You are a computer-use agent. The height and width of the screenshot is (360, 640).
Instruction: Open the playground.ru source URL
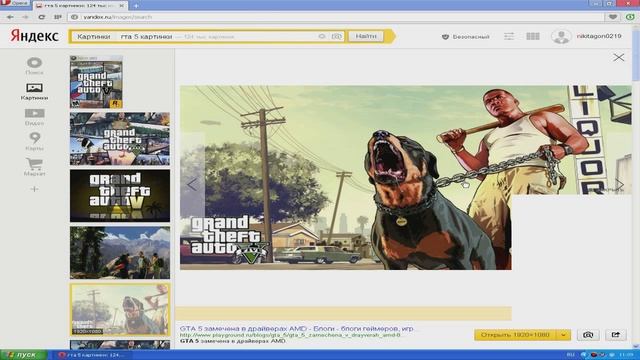(290, 335)
